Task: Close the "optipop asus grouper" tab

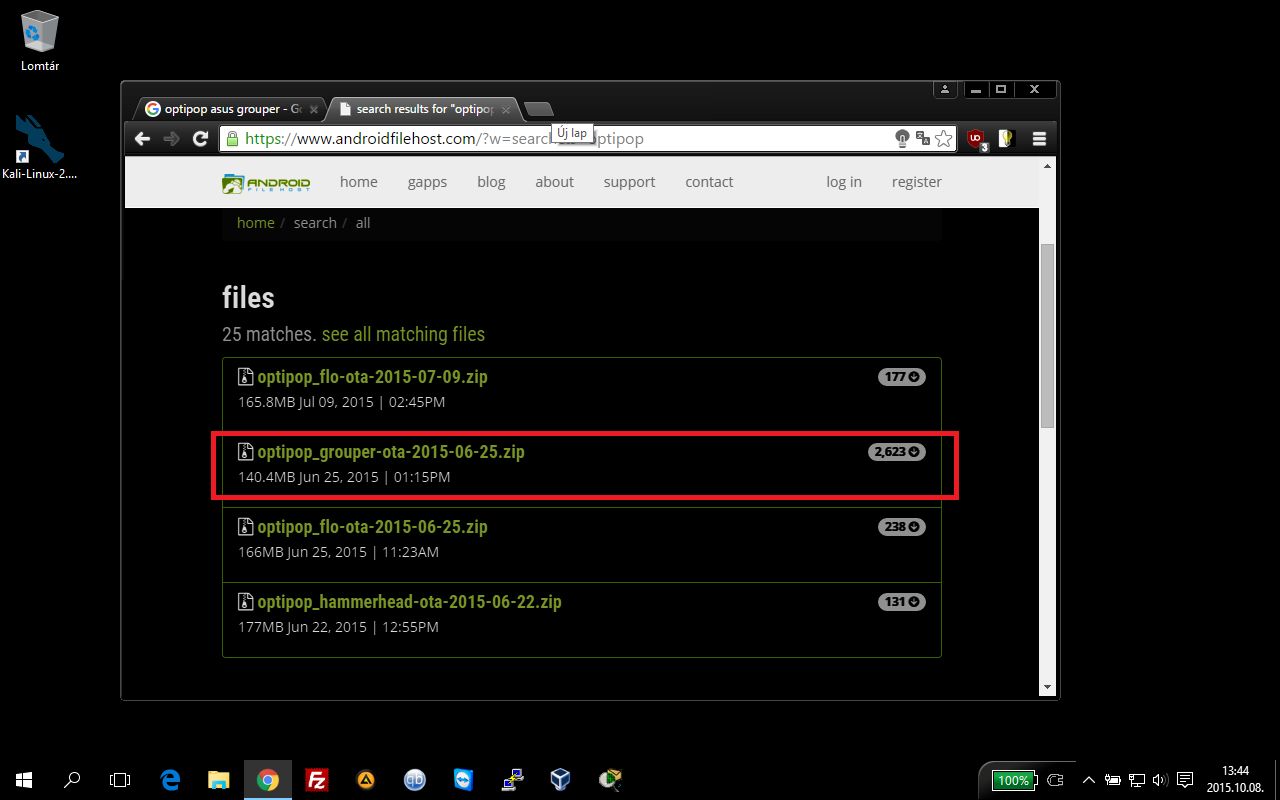Action: click(x=314, y=109)
